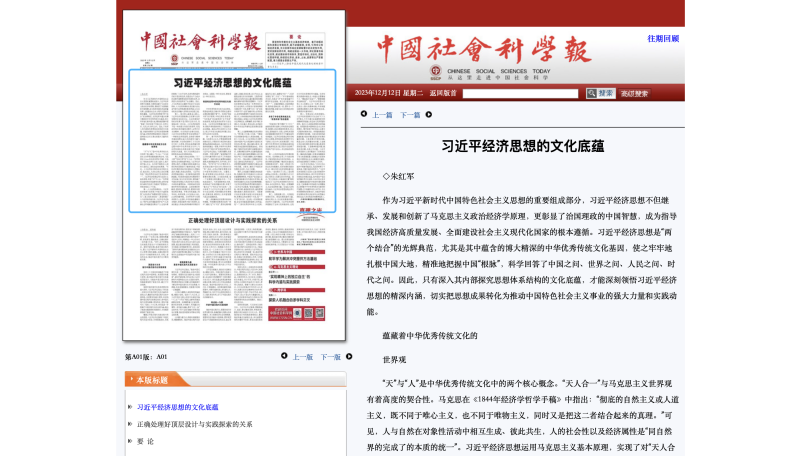
Task: Click the highlighted article region on page thumbnail
Action: (233, 142)
